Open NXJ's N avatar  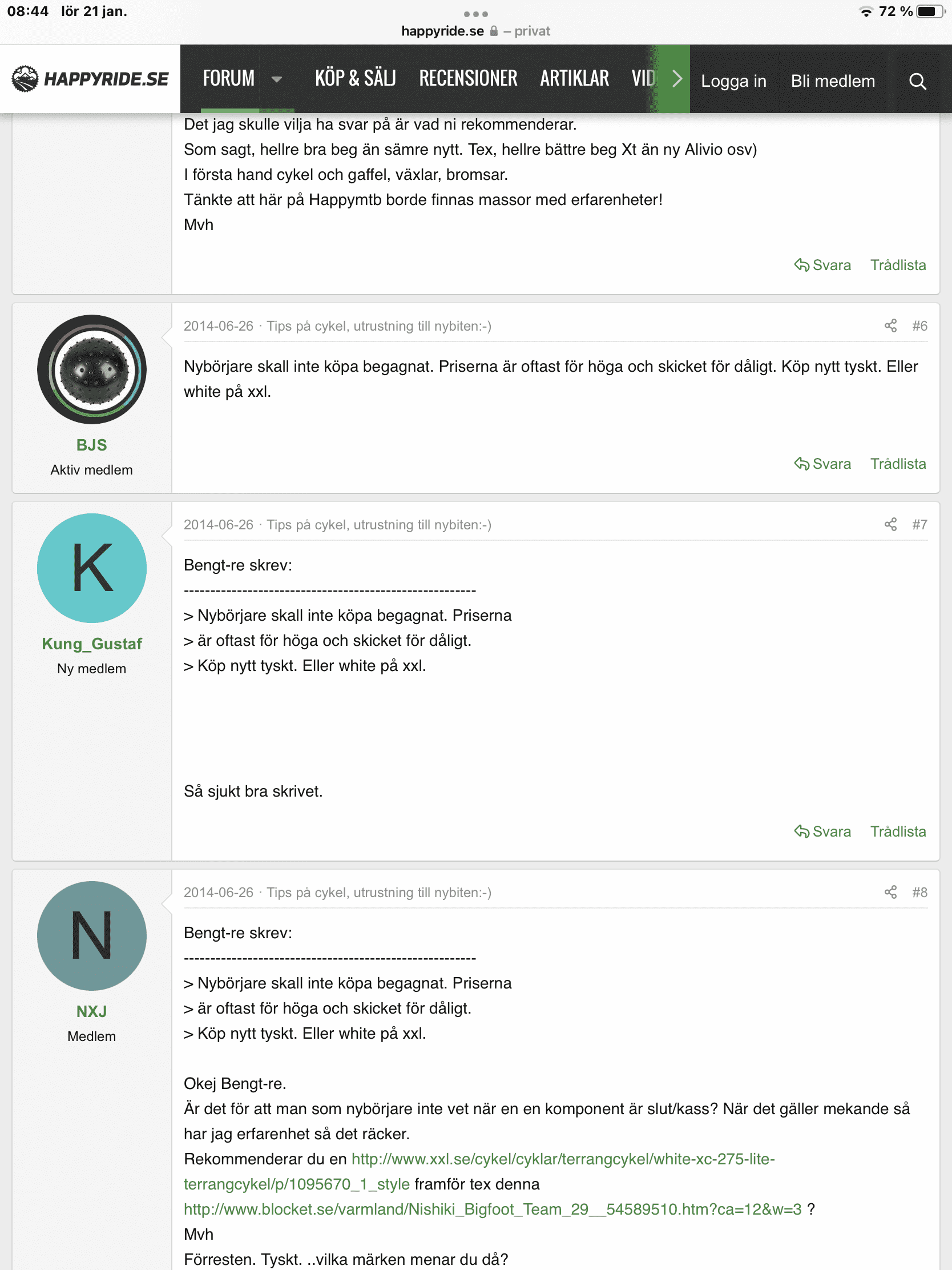tap(92, 936)
